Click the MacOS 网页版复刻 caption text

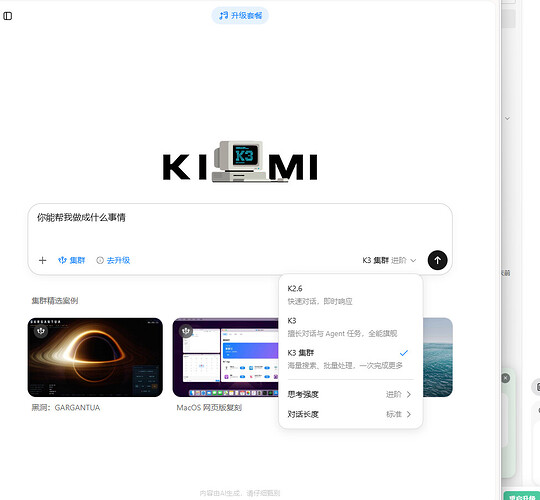(x=209, y=408)
